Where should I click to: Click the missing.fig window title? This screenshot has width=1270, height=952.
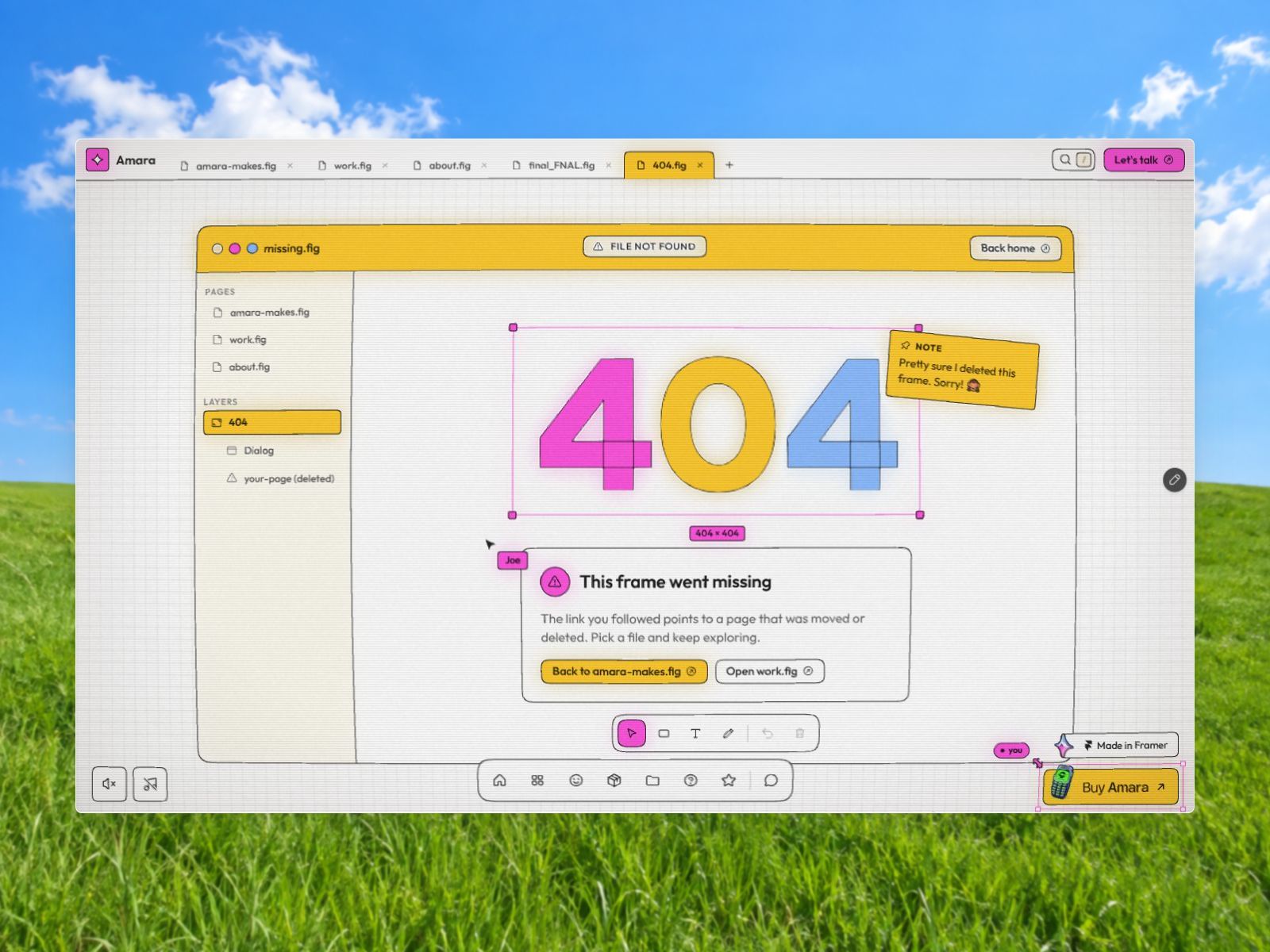click(291, 248)
